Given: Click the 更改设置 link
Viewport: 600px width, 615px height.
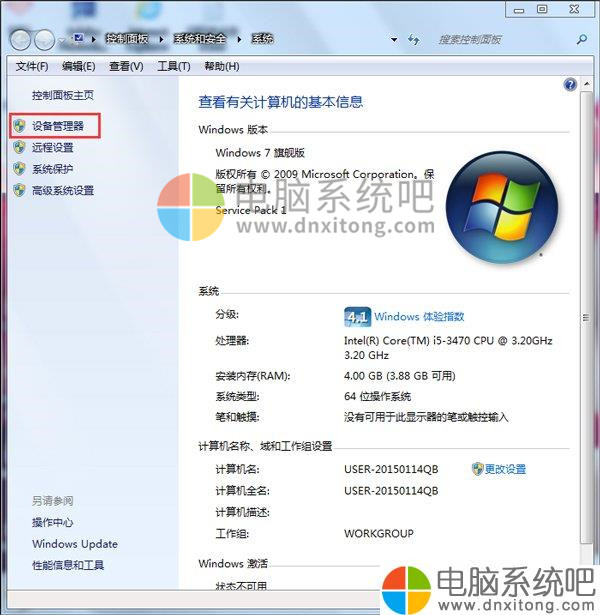Looking at the screenshot, I should tap(505, 469).
